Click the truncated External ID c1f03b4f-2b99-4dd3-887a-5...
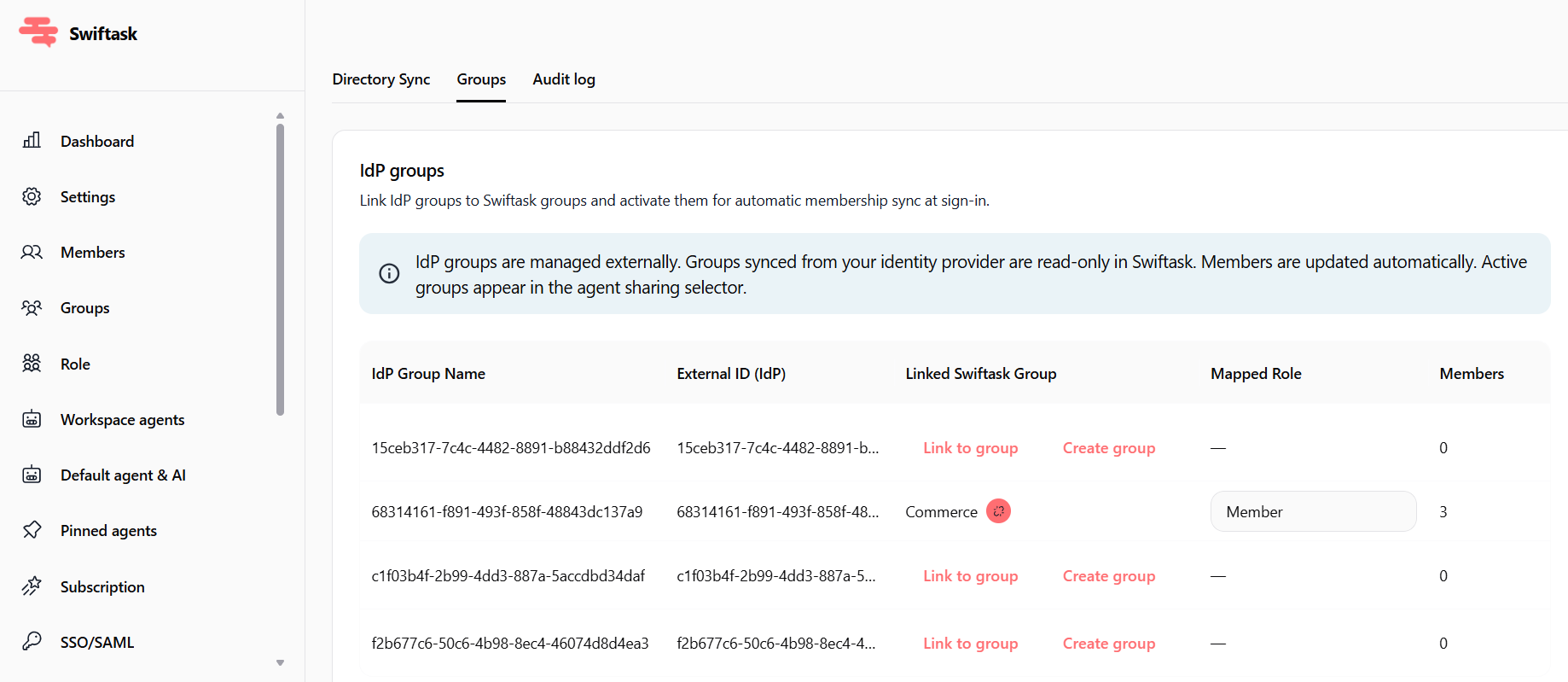 point(776,575)
